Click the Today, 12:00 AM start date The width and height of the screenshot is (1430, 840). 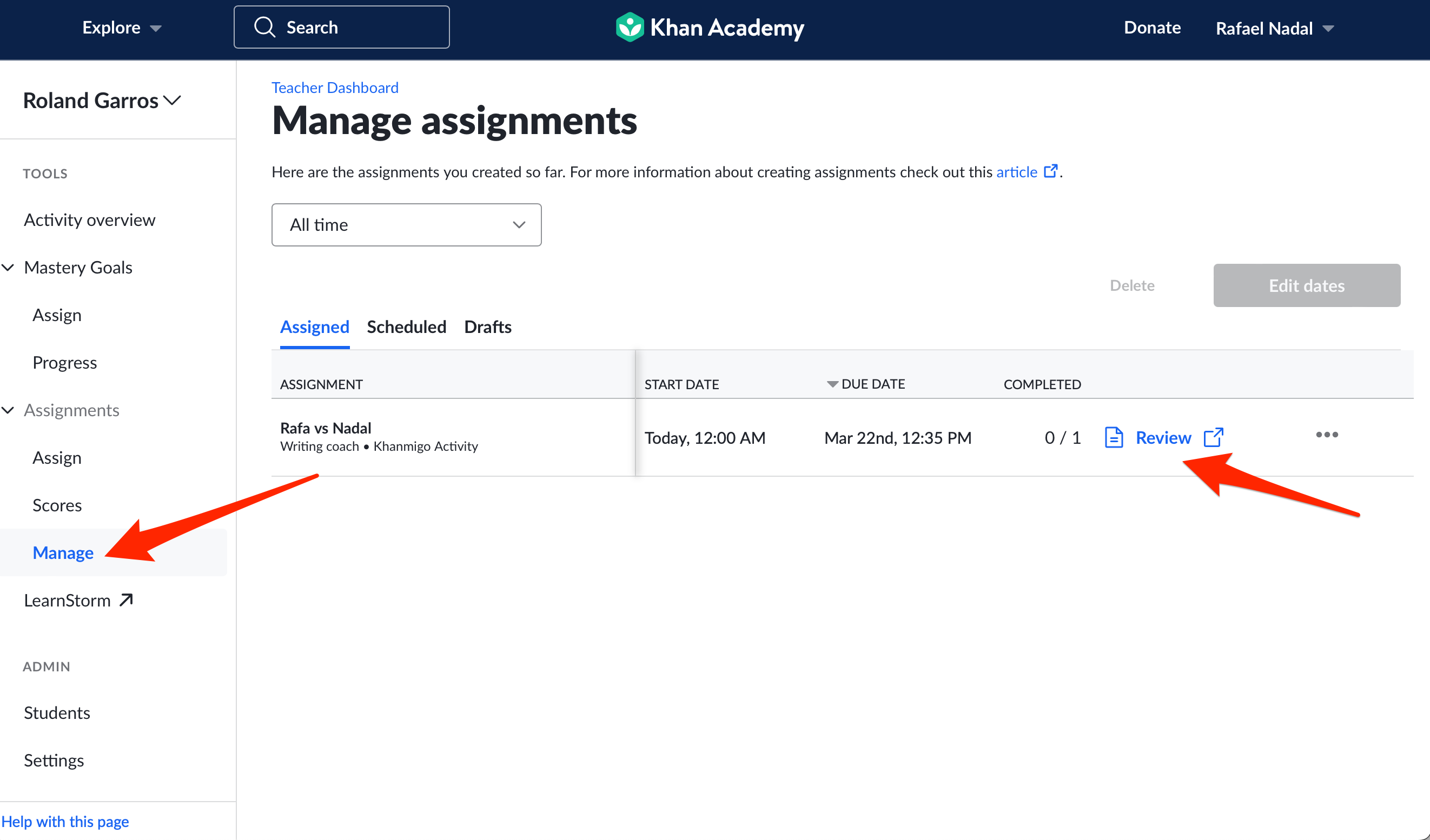(x=705, y=437)
